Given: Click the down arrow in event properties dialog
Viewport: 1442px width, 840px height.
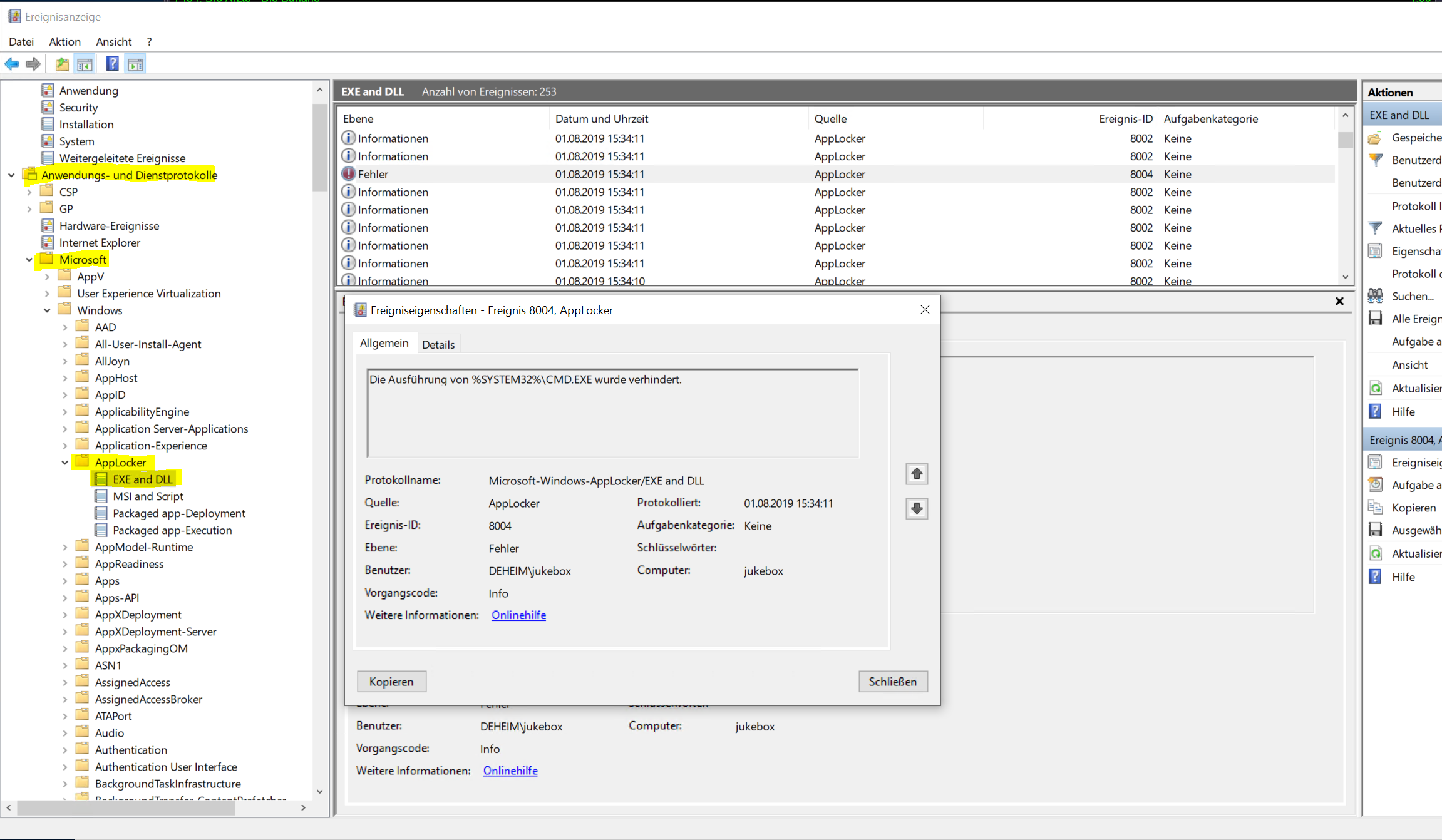Looking at the screenshot, I should [x=917, y=508].
